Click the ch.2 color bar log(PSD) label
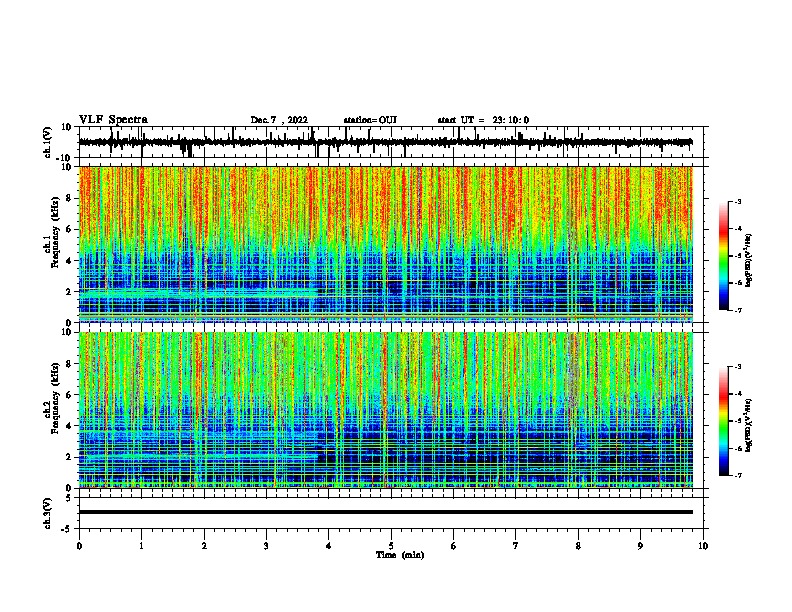 coord(748,426)
